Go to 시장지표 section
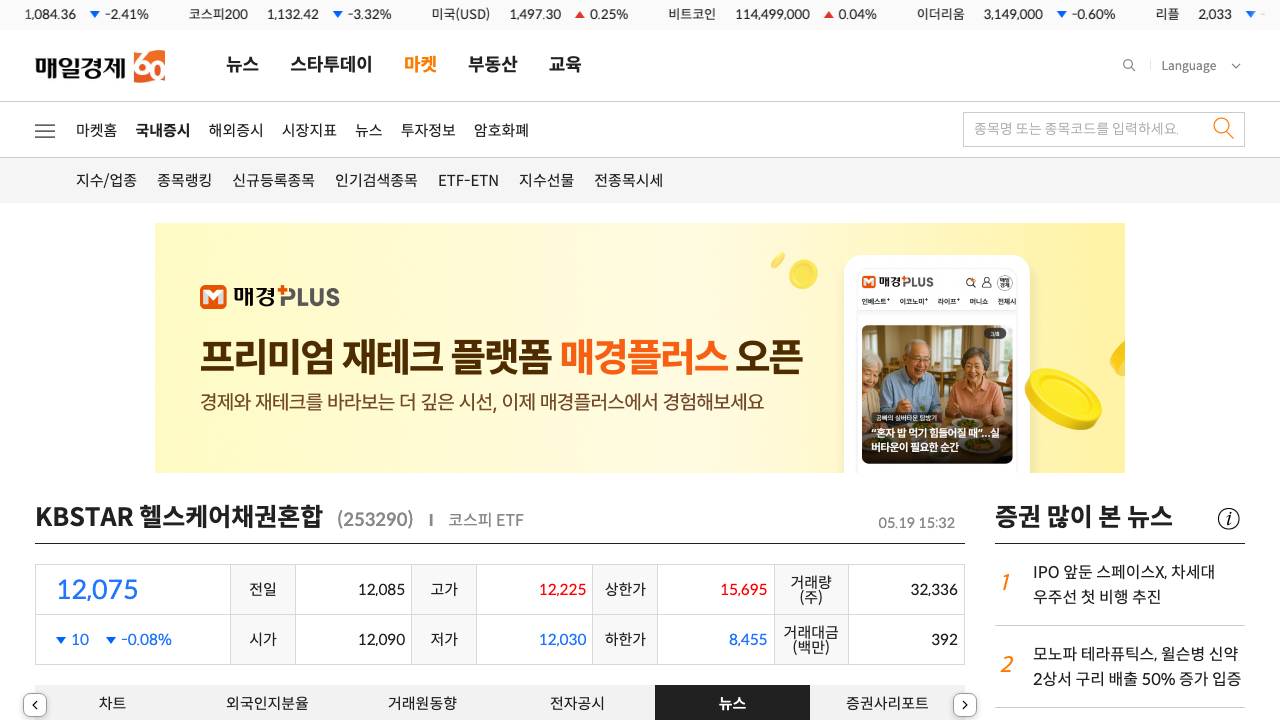 pyautogui.click(x=309, y=130)
